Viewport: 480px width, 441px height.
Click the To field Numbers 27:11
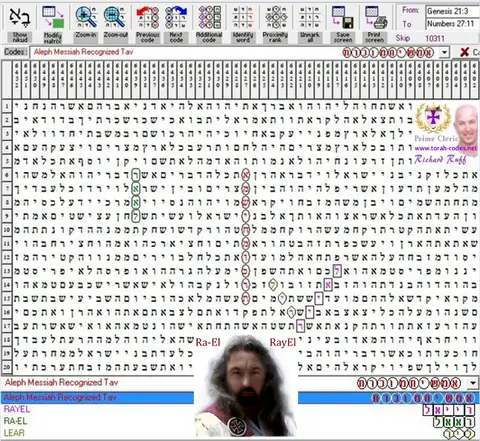click(453, 24)
